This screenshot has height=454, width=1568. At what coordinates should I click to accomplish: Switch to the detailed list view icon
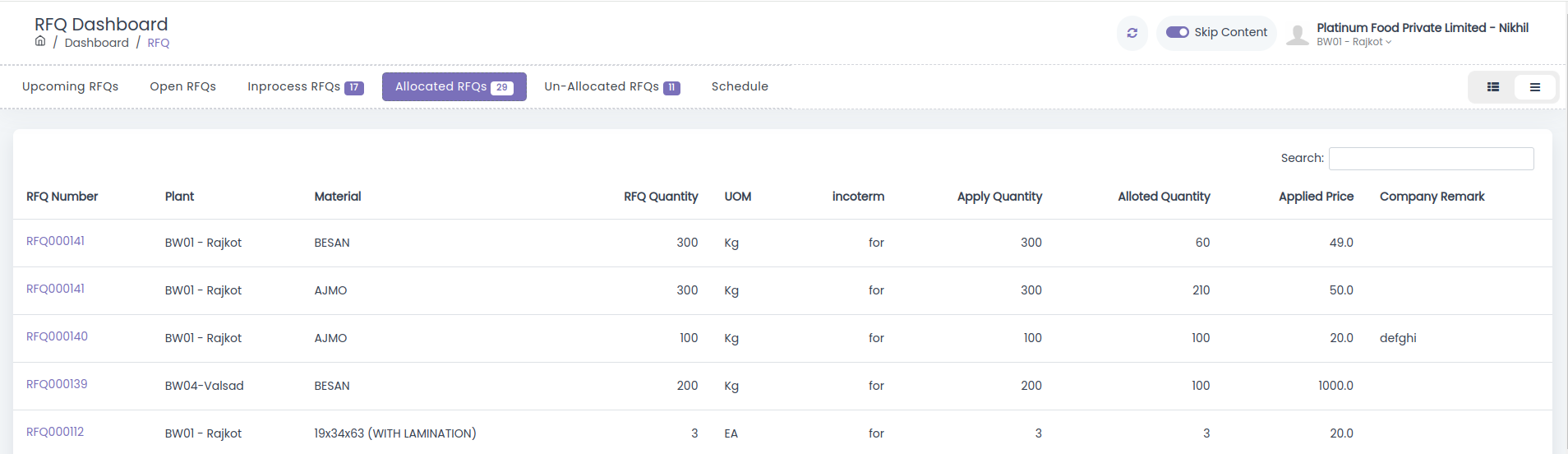point(1493,87)
